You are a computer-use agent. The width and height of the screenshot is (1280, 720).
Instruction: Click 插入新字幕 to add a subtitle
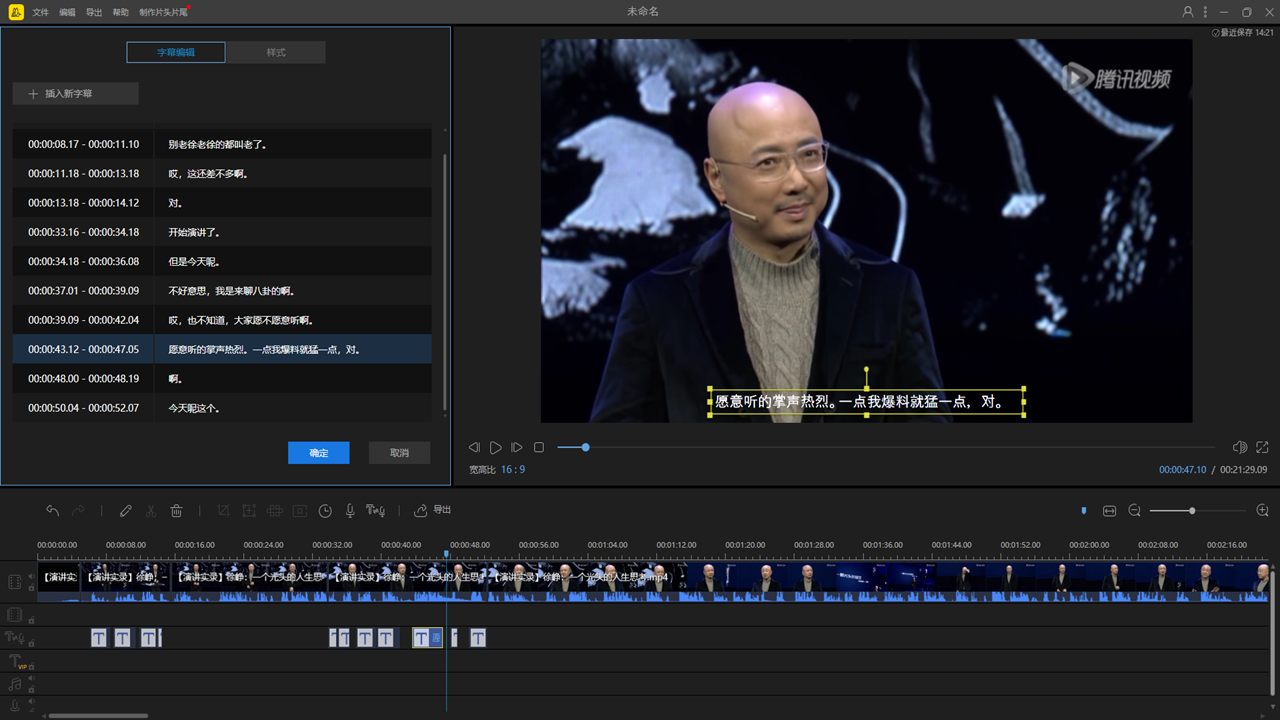coord(76,93)
